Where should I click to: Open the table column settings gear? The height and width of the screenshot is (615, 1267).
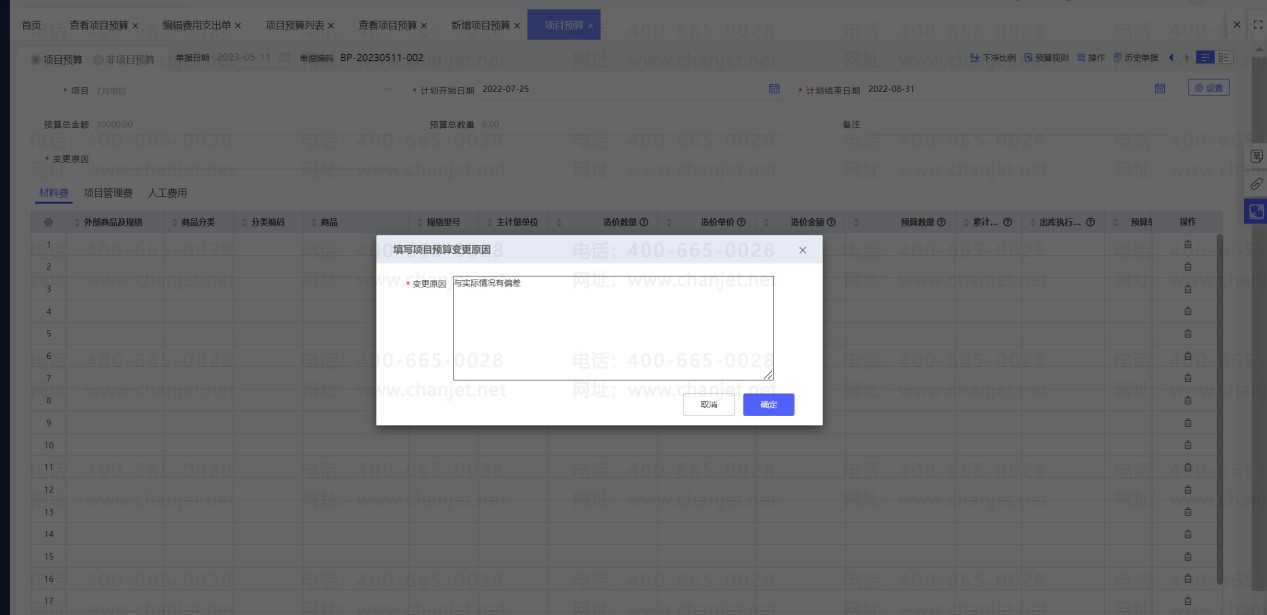pyautogui.click(x=48, y=222)
